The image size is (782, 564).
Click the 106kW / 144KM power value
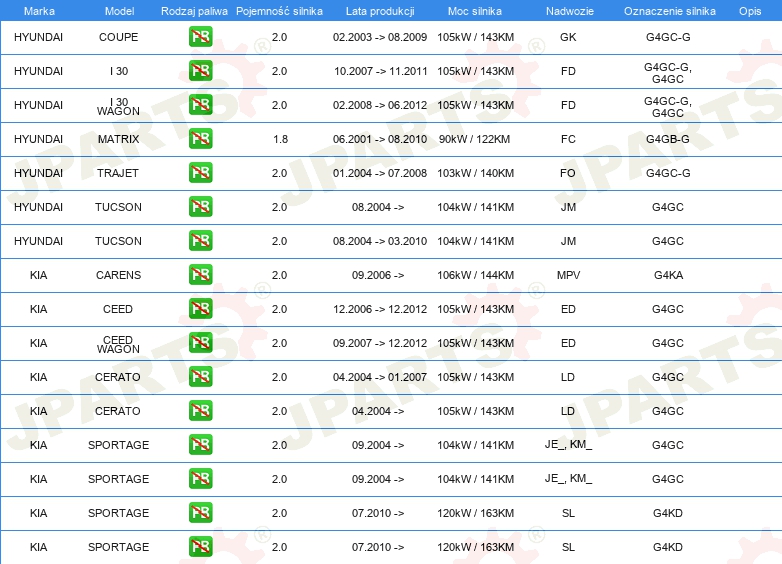tap(475, 275)
